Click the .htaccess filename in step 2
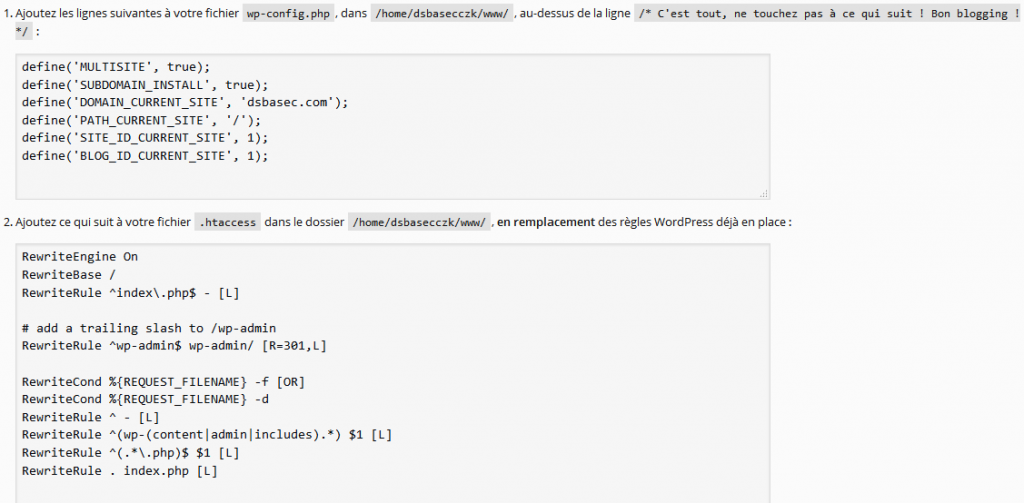Image resolution: width=1024 pixels, height=503 pixels. (228, 222)
